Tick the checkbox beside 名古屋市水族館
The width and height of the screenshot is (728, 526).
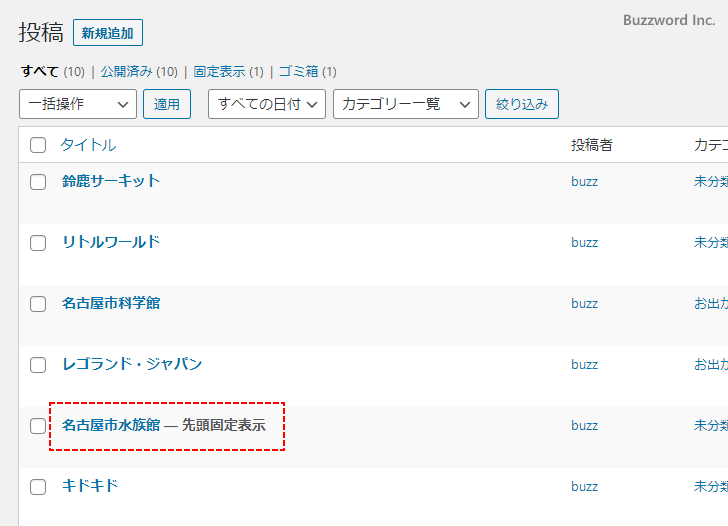tap(38, 426)
